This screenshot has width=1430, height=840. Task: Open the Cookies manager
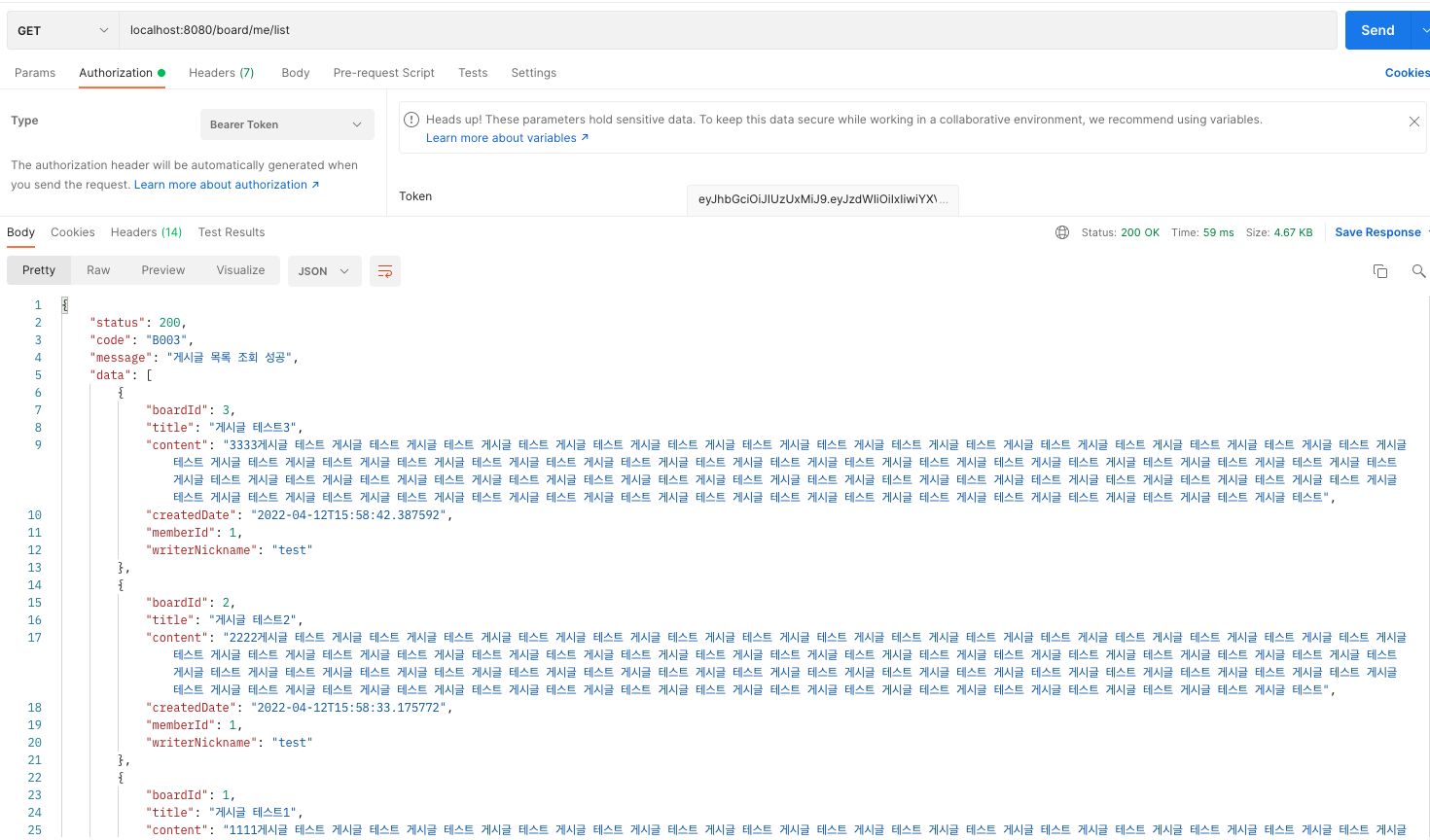tap(1407, 72)
